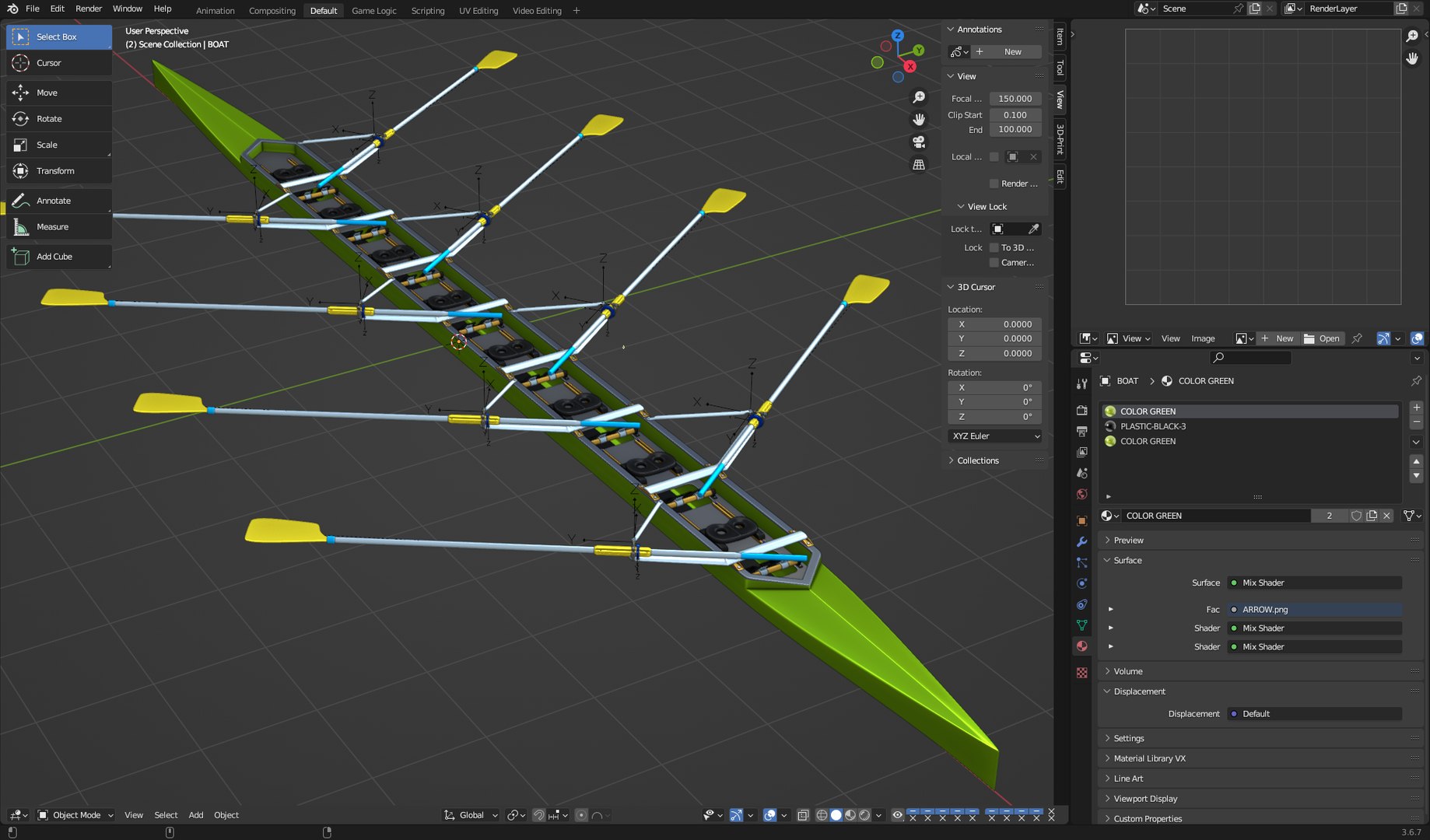Viewport: 1430px width, 840px height.
Task: Enable the Render Region checkbox
Action: [x=994, y=184]
